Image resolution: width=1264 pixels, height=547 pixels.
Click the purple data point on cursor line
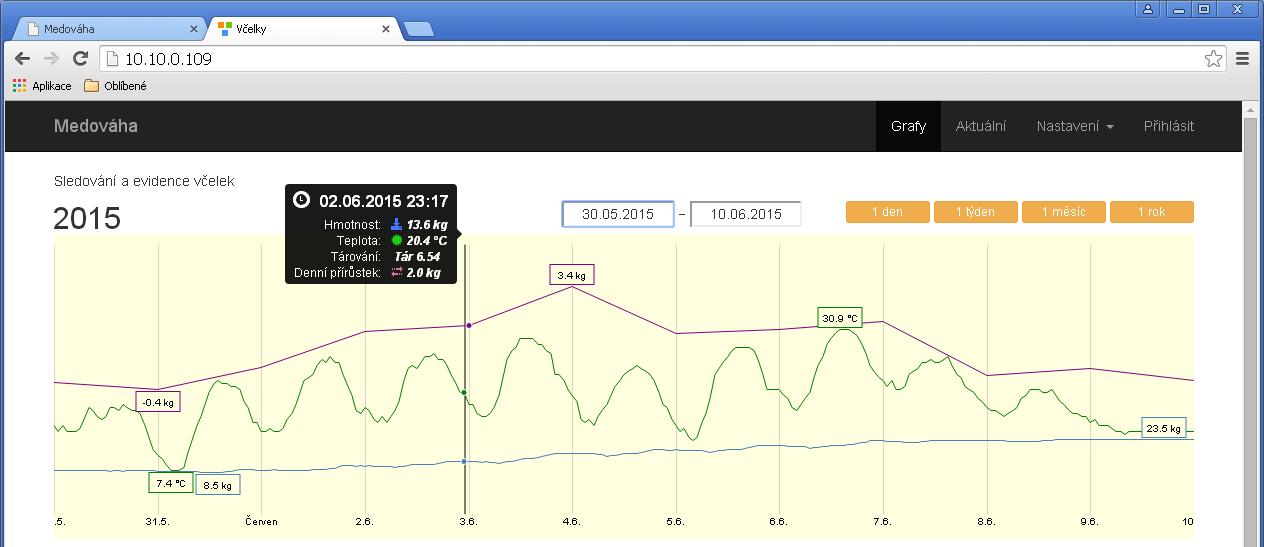coord(469,325)
